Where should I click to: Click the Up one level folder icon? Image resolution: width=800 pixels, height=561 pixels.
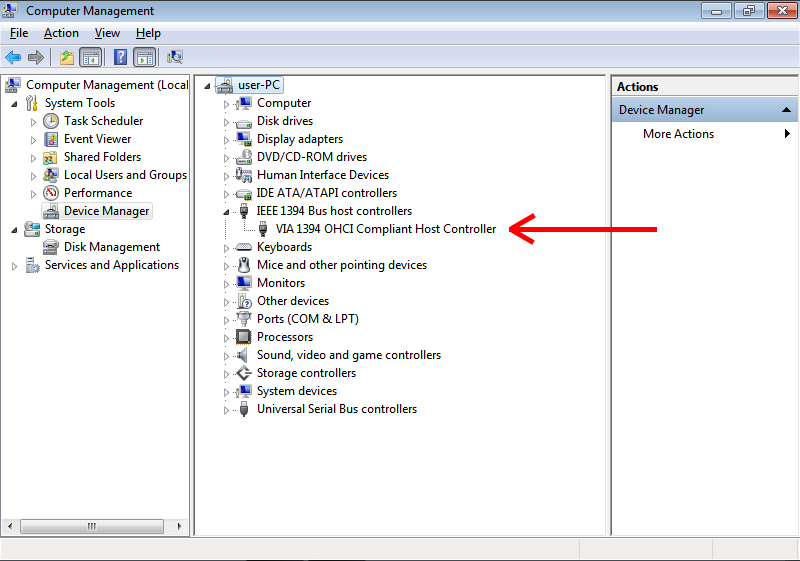(x=67, y=57)
